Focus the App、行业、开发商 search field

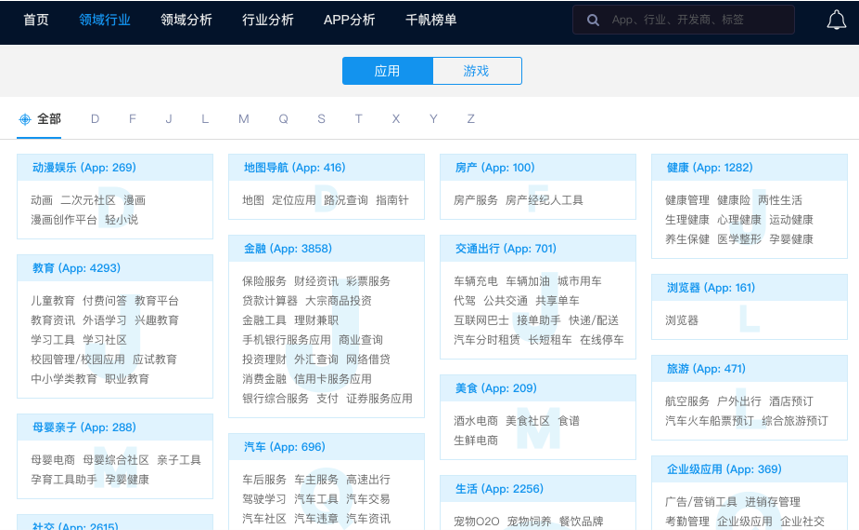[x=683, y=20]
